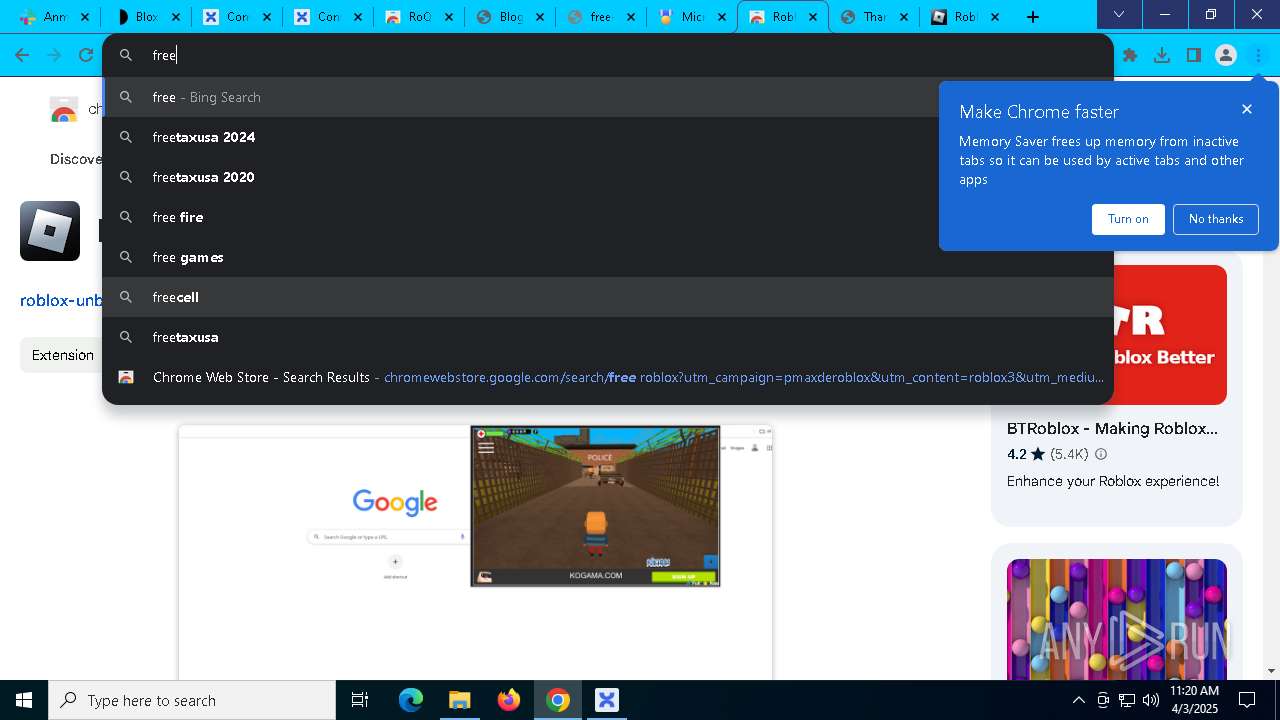
Task: Click the Extension chip label
Action: coord(62,355)
